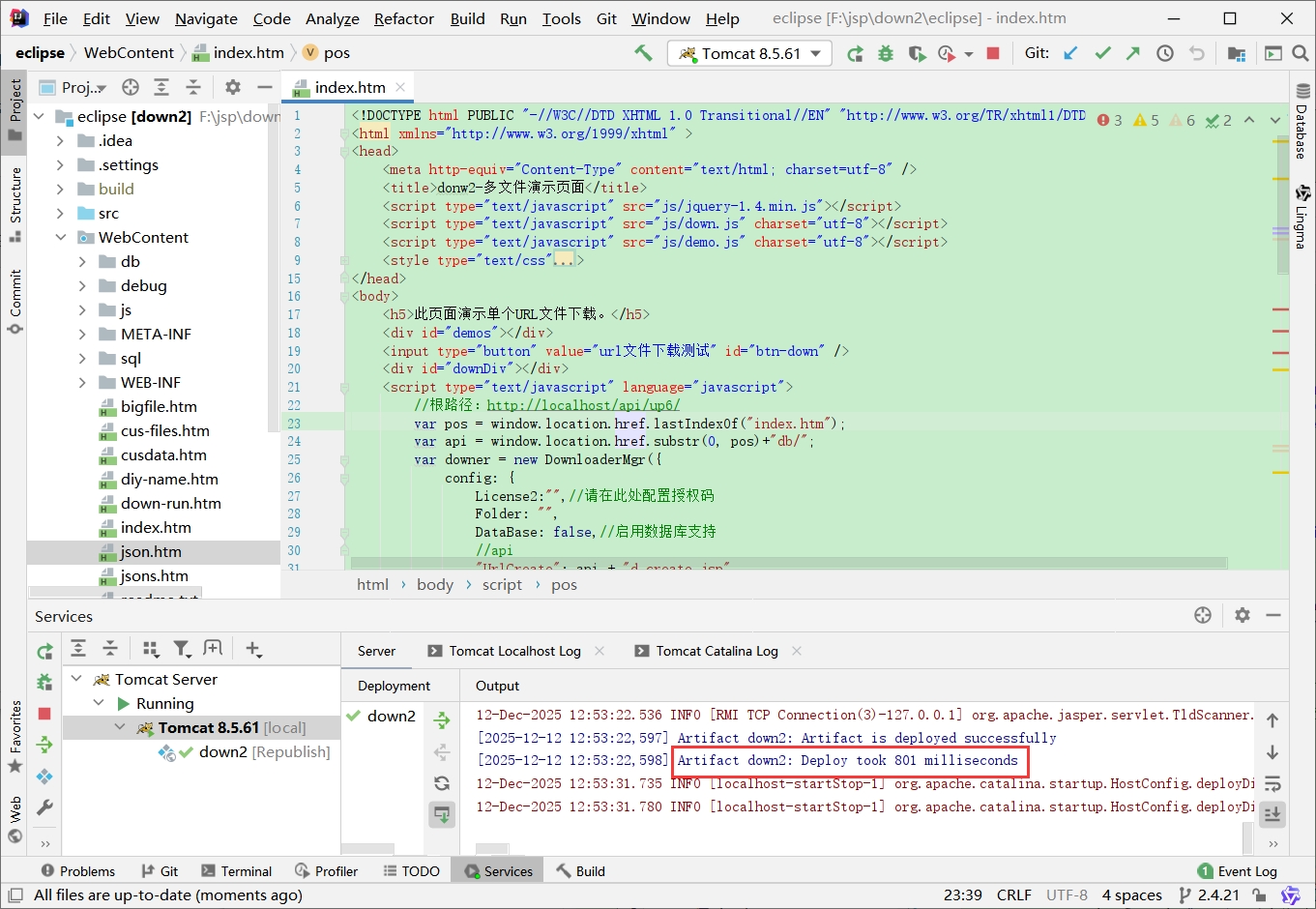This screenshot has width=1316, height=909.
Task: Open bigfile.htm from the project tree
Action: point(159,407)
